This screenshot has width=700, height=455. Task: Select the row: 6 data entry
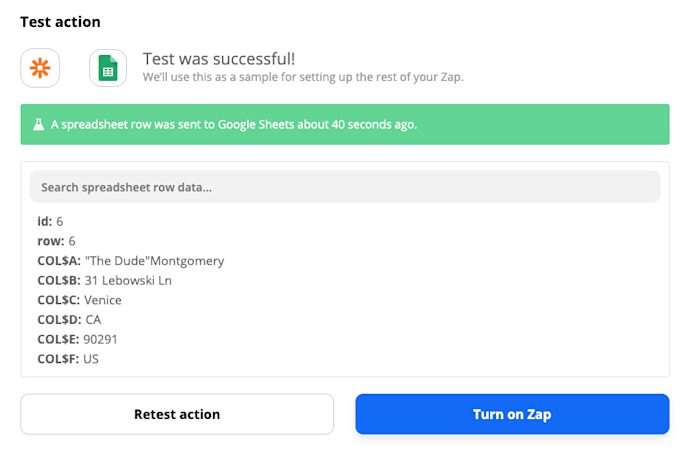pyautogui.click(x=56, y=241)
